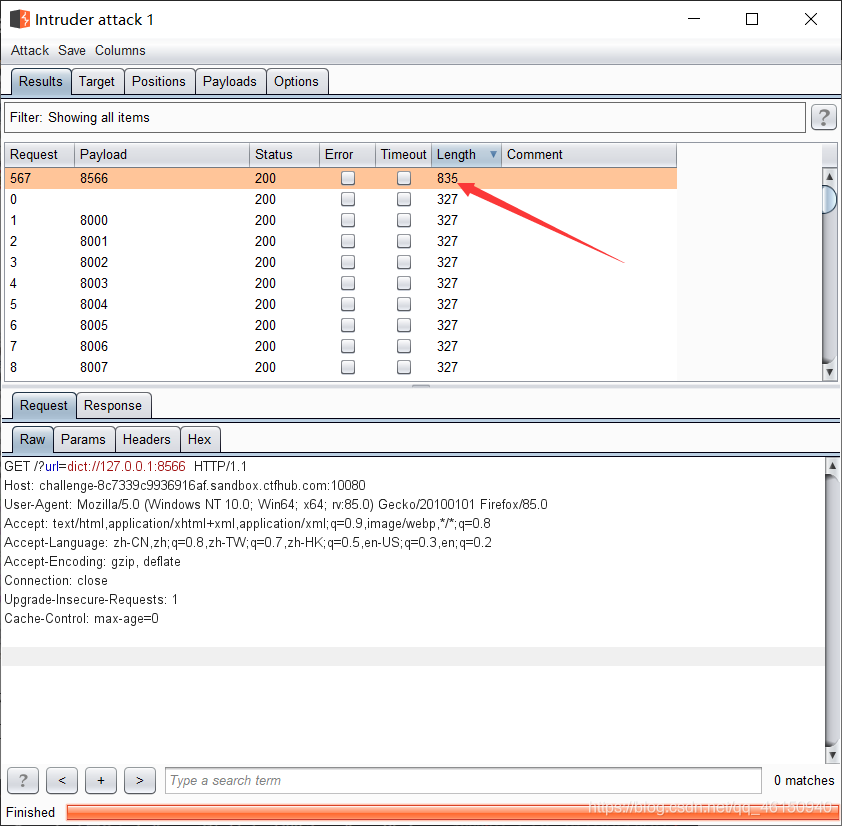Image resolution: width=842 pixels, height=826 pixels.
Task: Sort by Request column header
Action: [x=39, y=155]
